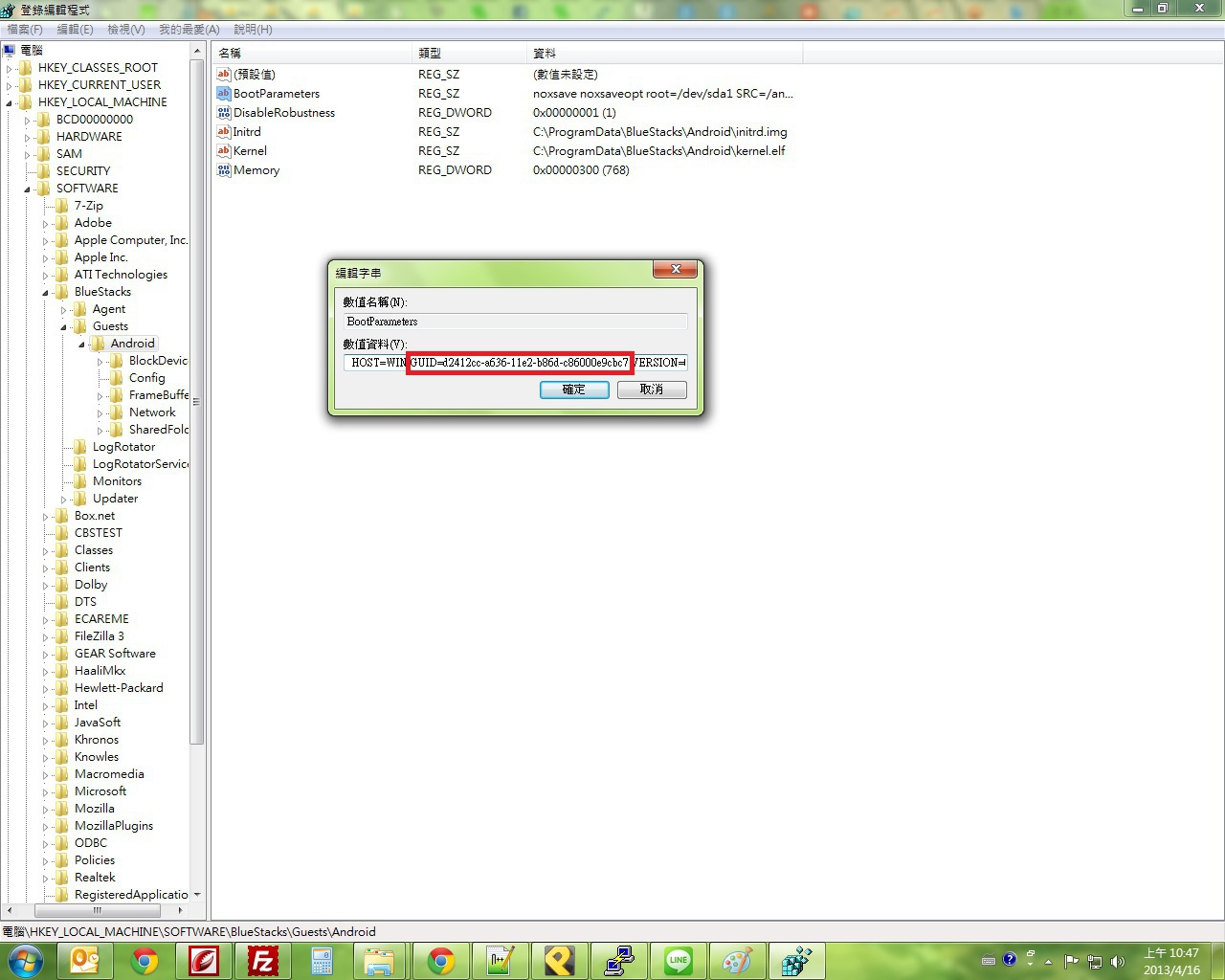Image resolution: width=1225 pixels, height=980 pixels.
Task: Click the Memory DWORD value icon
Action: (224, 170)
